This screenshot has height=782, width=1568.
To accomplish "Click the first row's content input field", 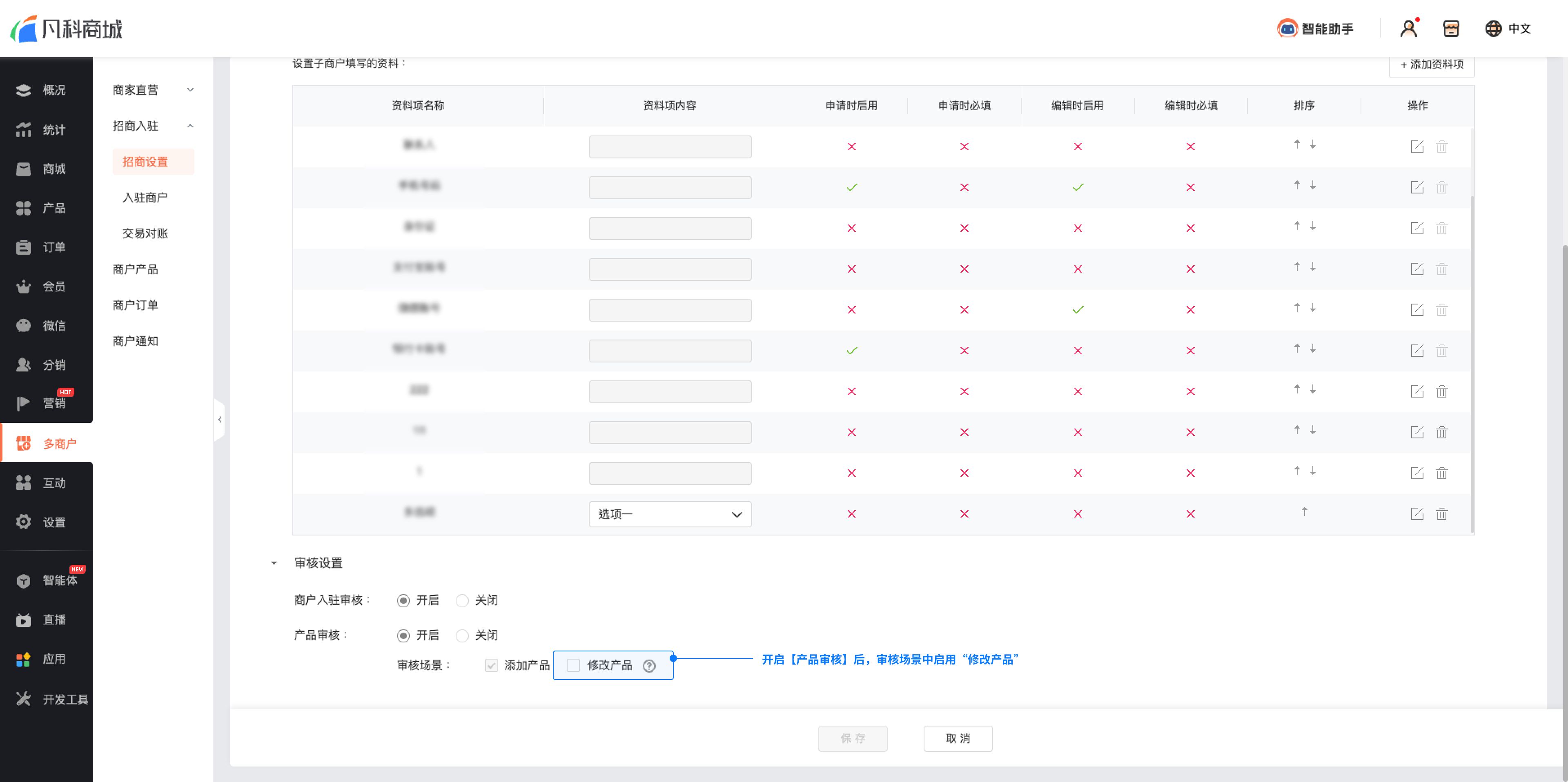I will pyautogui.click(x=670, y=147).
